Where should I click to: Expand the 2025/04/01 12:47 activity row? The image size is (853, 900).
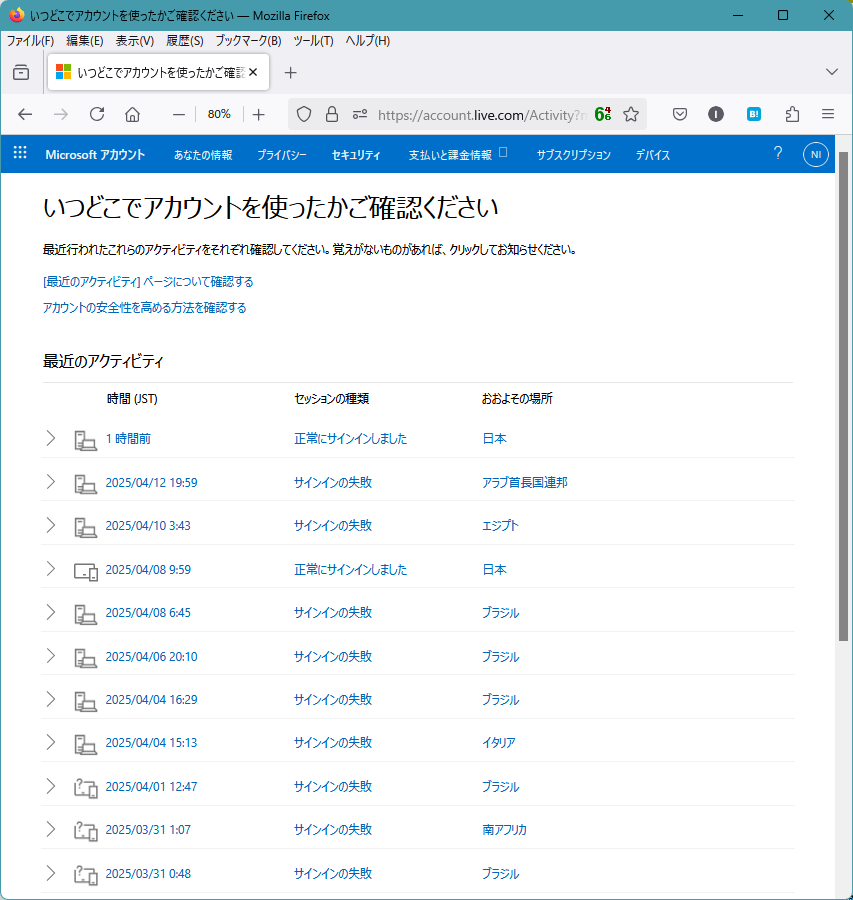[51, 786]
